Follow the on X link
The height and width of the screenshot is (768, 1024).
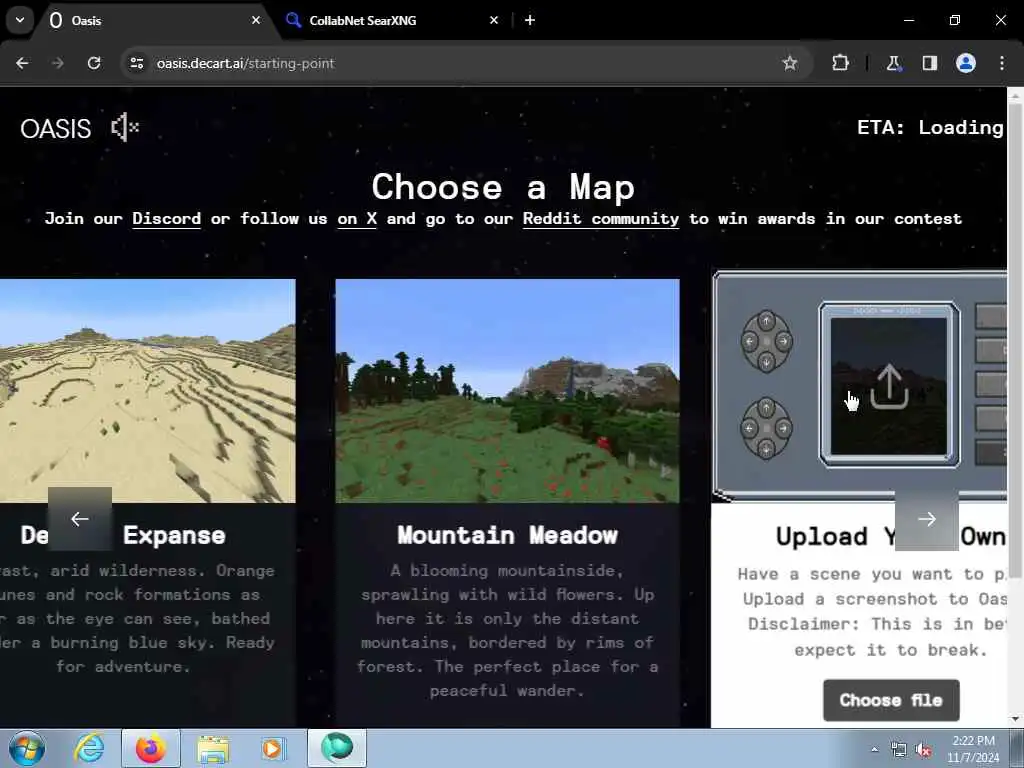pyautogui.click(x=357, y=219)
